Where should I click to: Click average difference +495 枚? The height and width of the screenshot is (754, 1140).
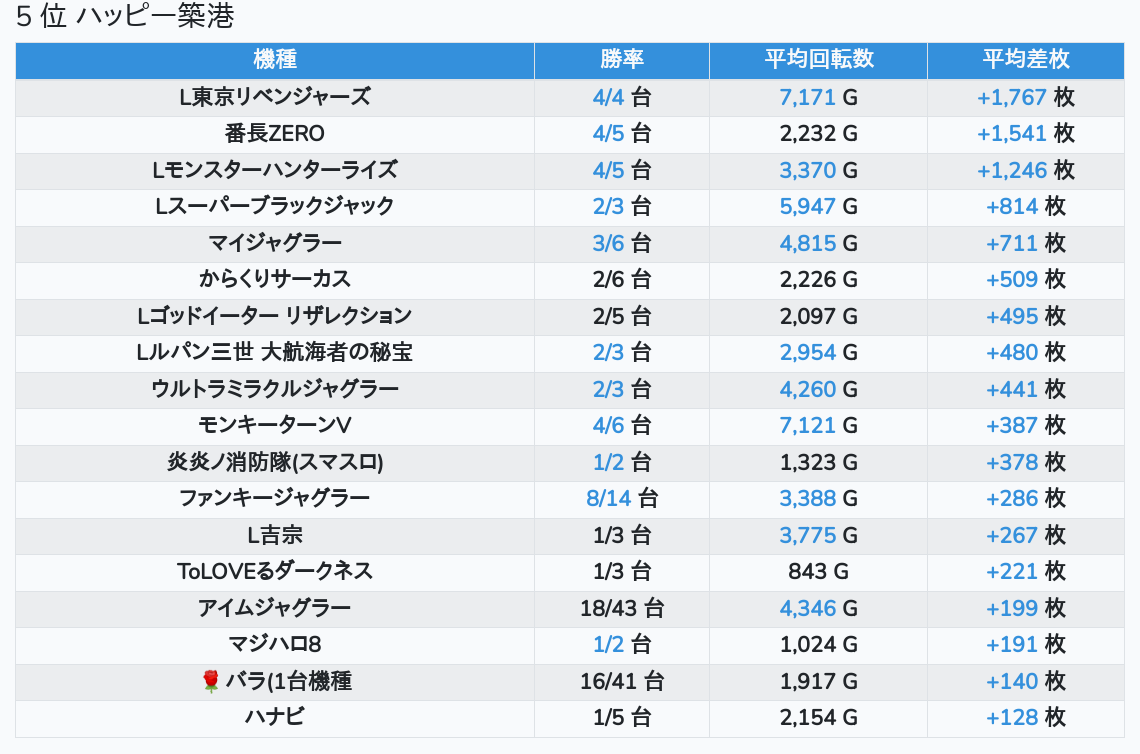click(1026, 316)
